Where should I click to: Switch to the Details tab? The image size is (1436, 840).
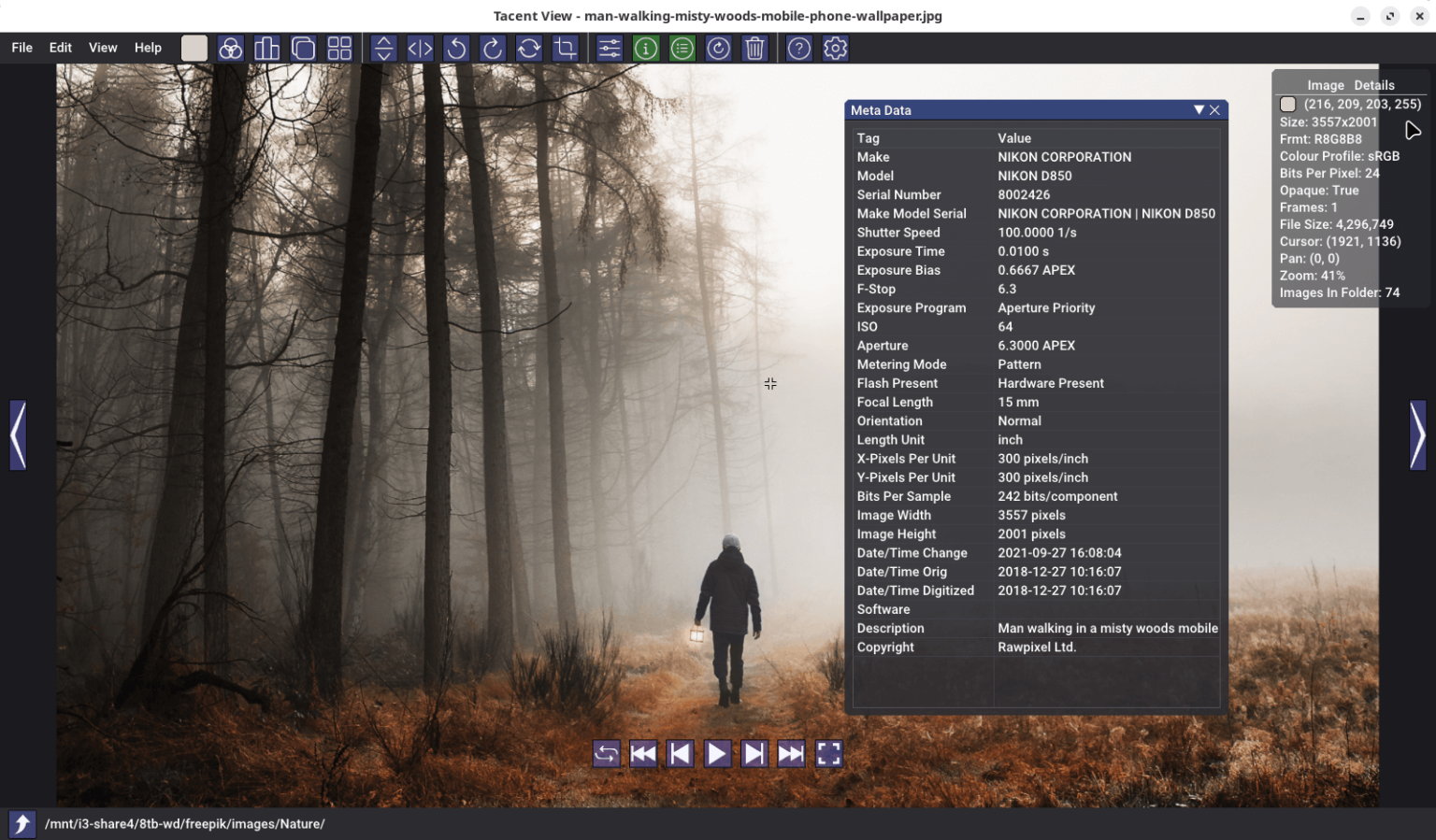point(1374,85)
